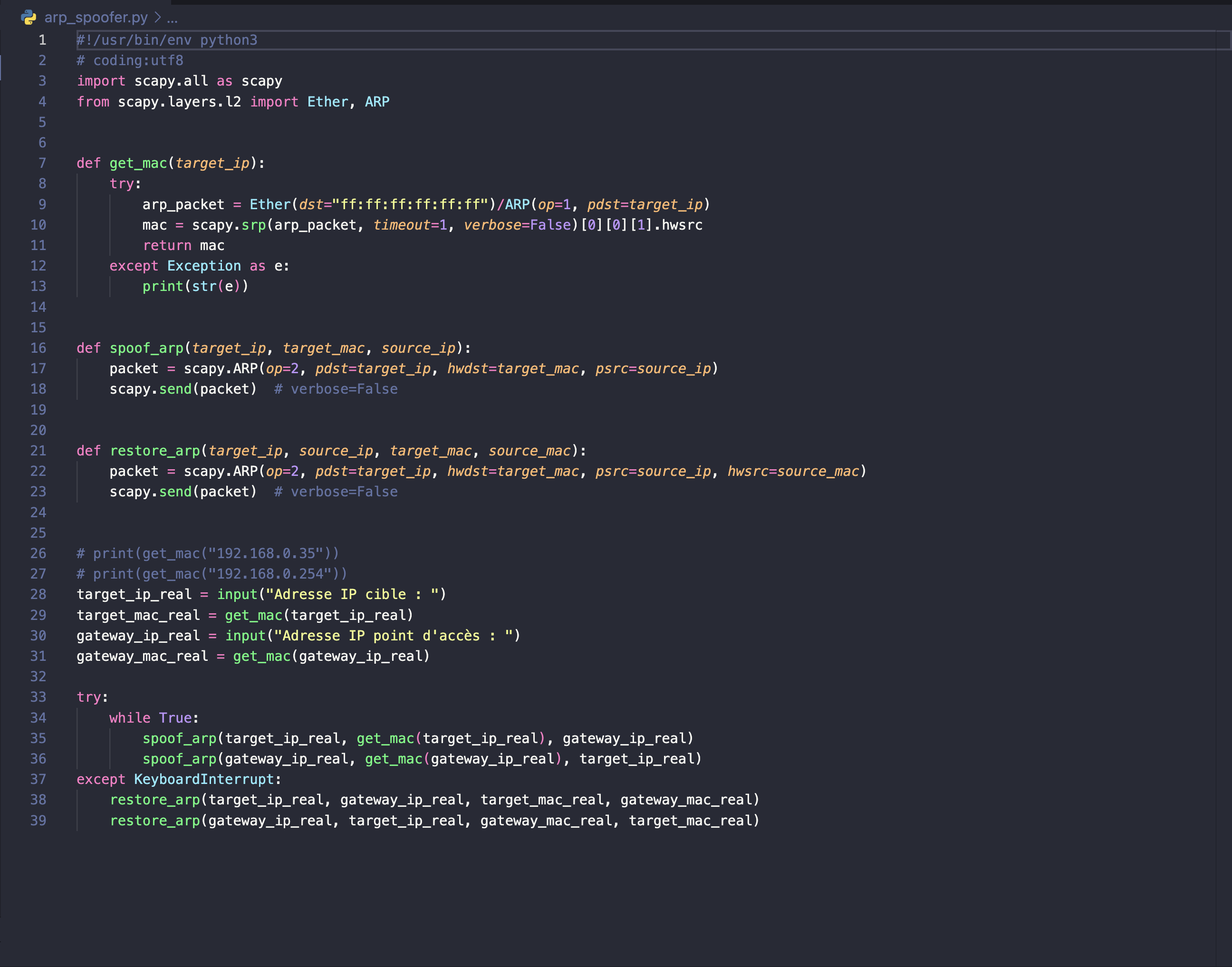1232x967 pixels.
Task: Click 'restore_arp' function definition name on line 21
Action: [155, 451]
